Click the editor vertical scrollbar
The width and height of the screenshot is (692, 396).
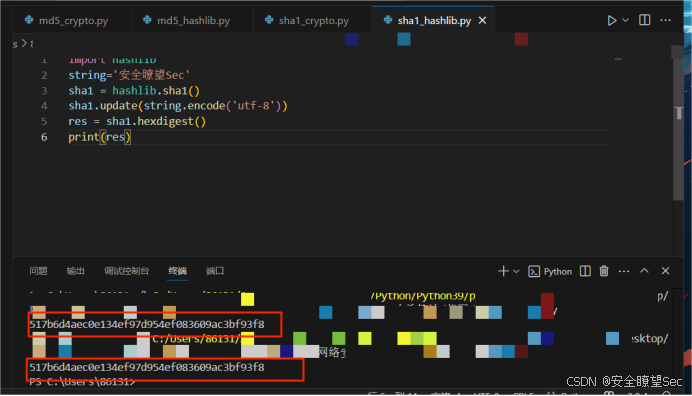click(678, 124)
